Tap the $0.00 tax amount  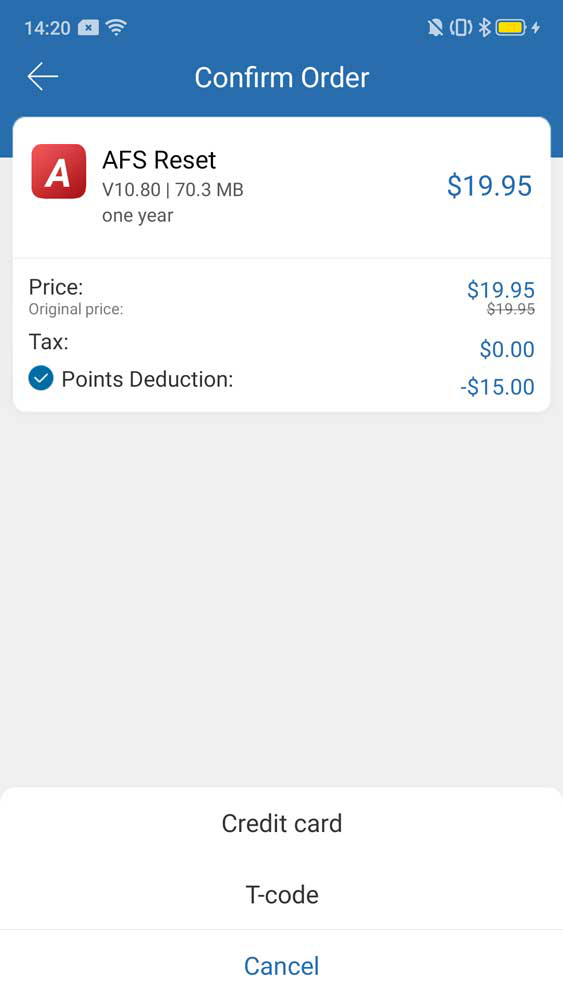[507, 349]
